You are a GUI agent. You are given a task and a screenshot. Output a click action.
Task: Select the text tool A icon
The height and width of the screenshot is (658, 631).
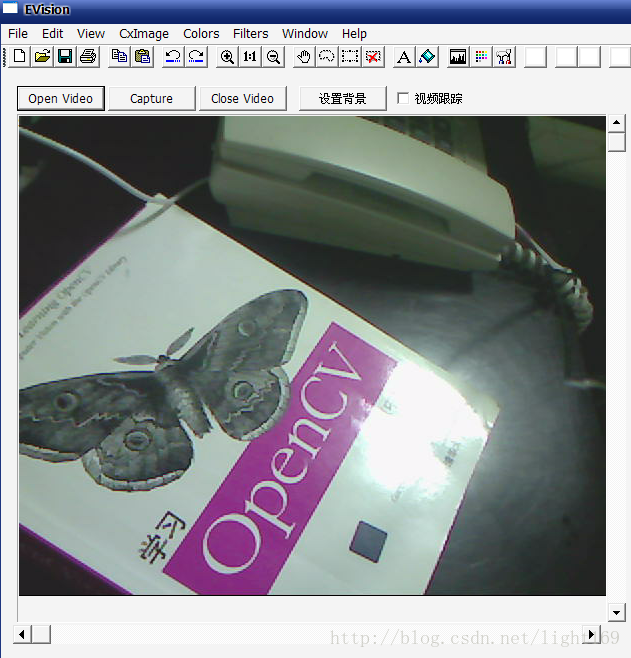404,57
